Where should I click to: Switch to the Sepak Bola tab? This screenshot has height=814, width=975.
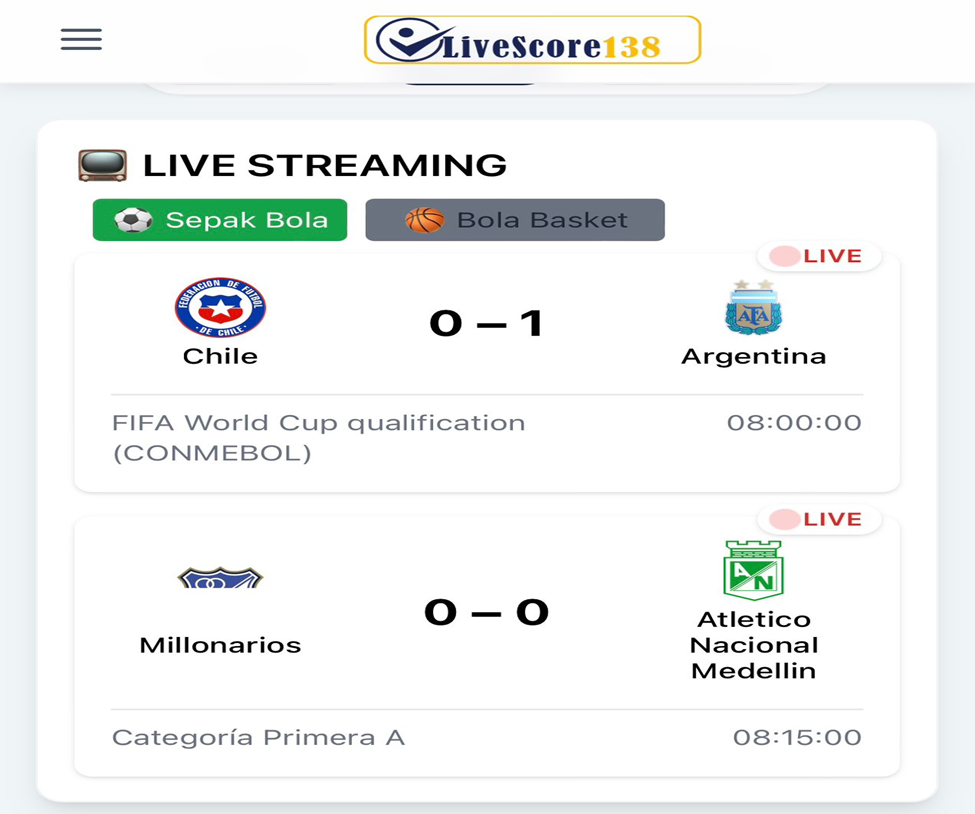(x=246, y=220)
